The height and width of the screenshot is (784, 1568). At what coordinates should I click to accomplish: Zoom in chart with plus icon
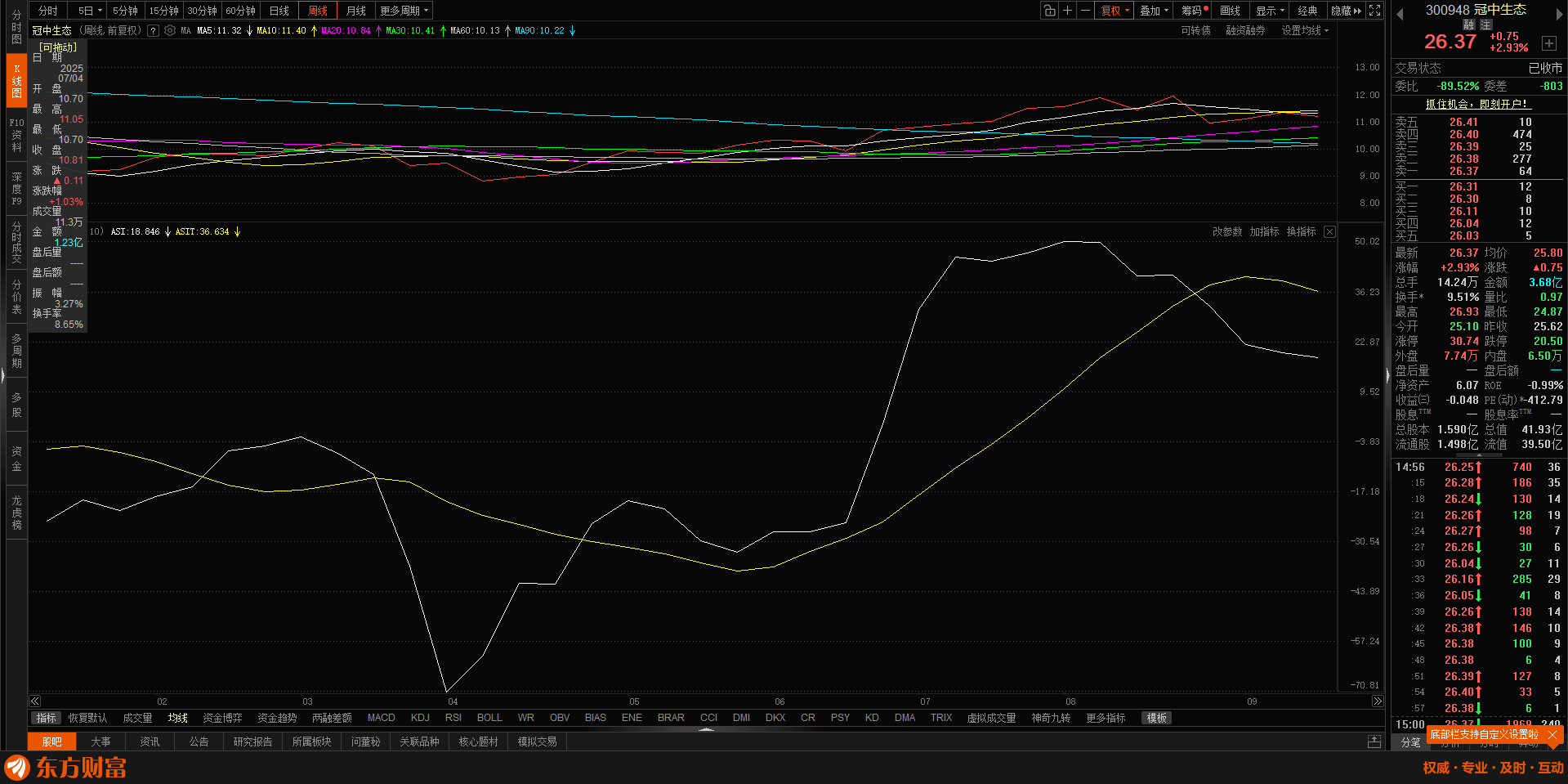point(1067,11)
